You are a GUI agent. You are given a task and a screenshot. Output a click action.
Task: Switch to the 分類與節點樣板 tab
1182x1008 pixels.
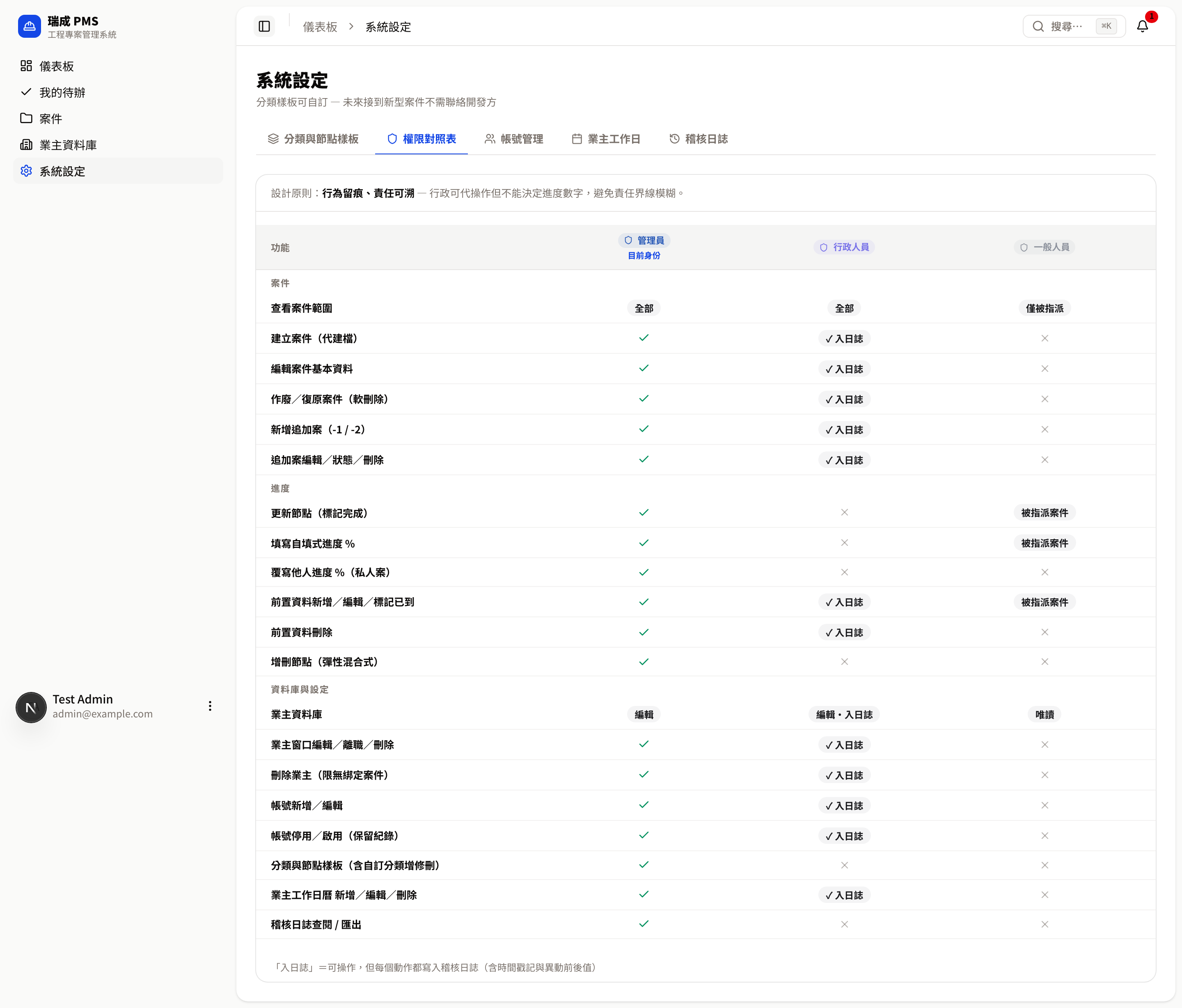coord(313,139)
